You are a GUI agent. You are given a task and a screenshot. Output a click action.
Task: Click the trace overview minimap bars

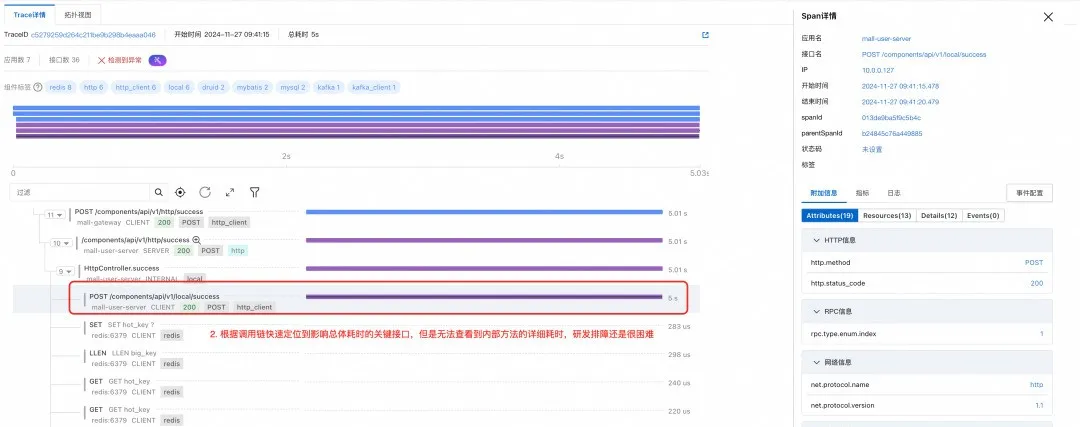pos(356,123)
